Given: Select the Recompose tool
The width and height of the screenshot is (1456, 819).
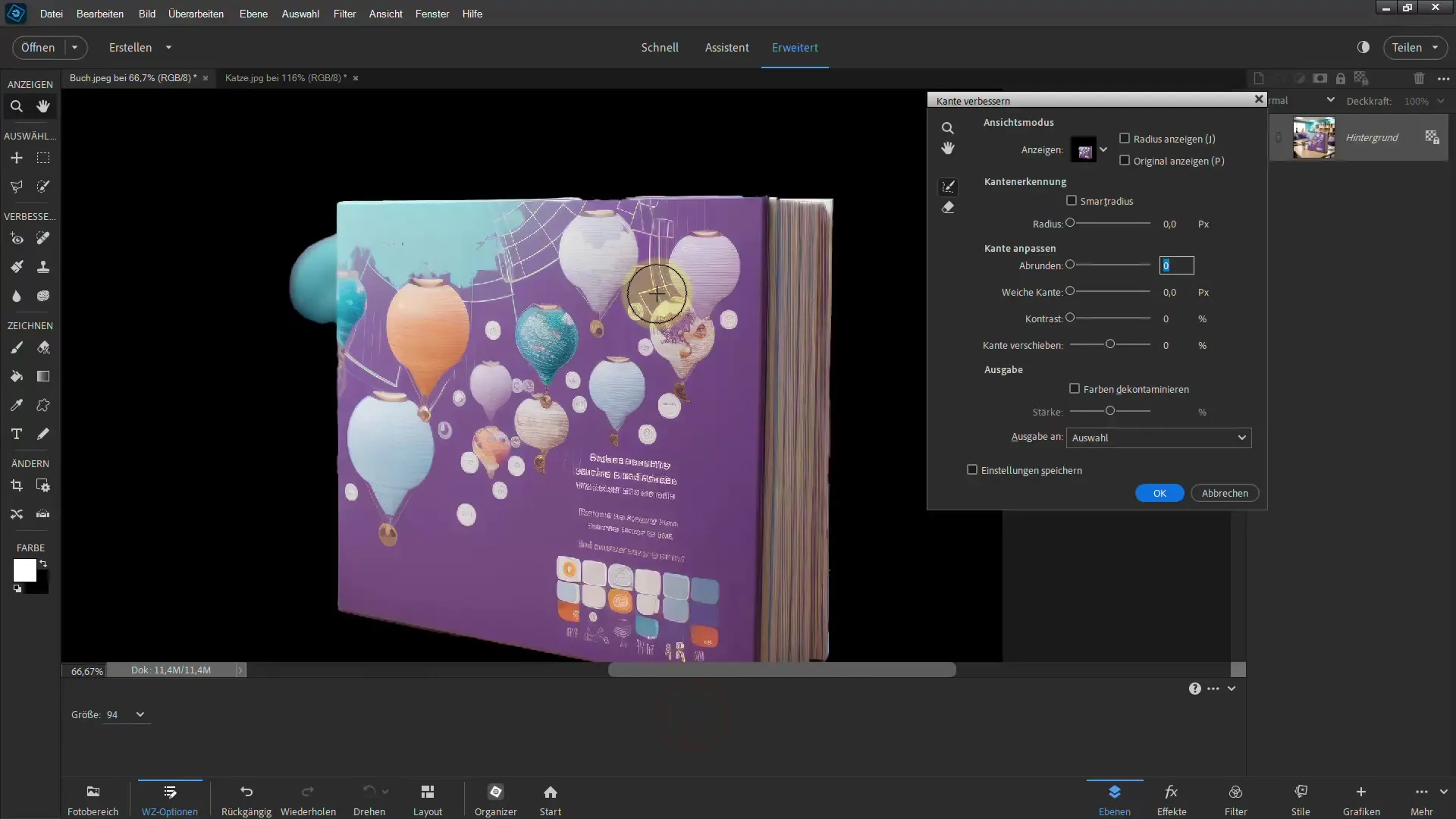Looking at the screenshot, I should point(43,485).
